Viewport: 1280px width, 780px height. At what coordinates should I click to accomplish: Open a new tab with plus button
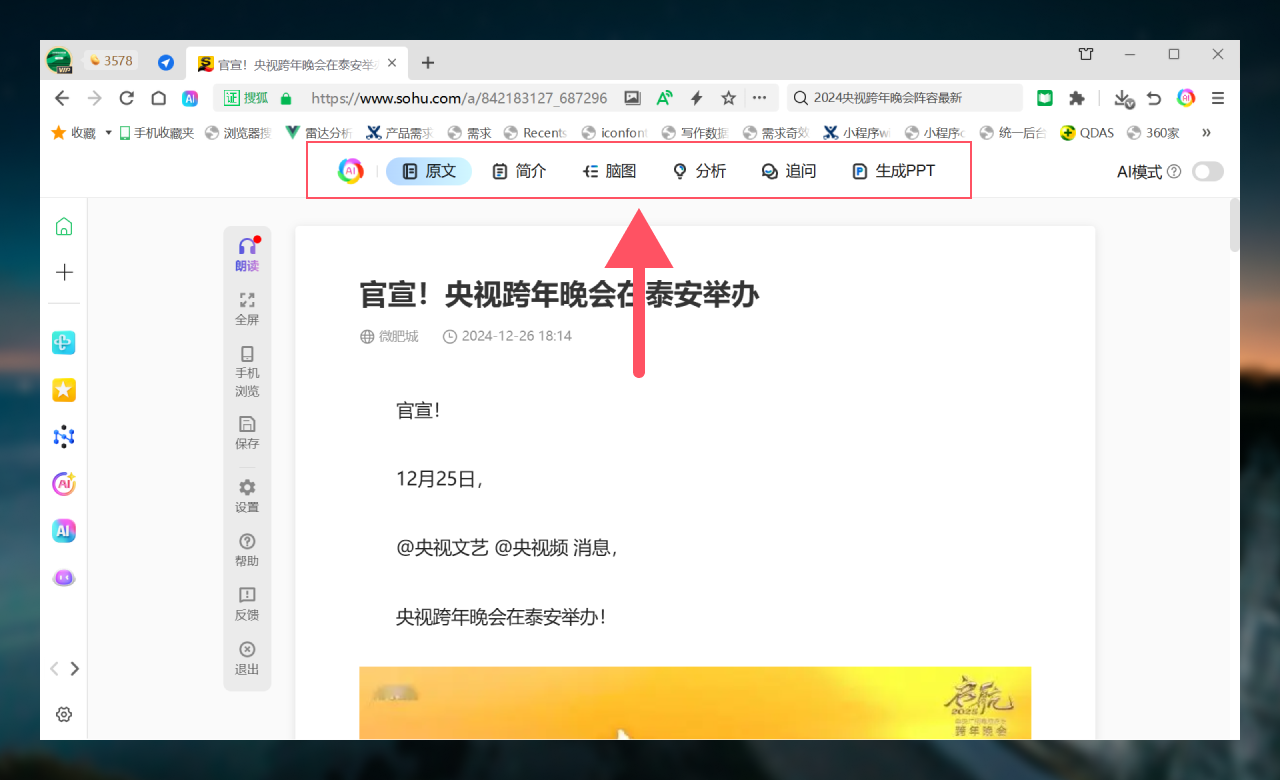tap(428, 63)
